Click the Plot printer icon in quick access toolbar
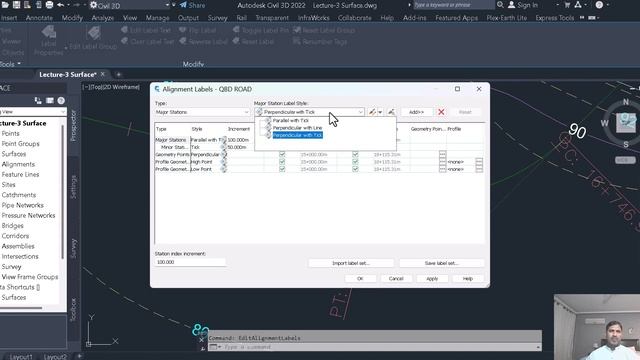This screenshot has height=360, width=640. pyautogui.click(x=49, y=5)
